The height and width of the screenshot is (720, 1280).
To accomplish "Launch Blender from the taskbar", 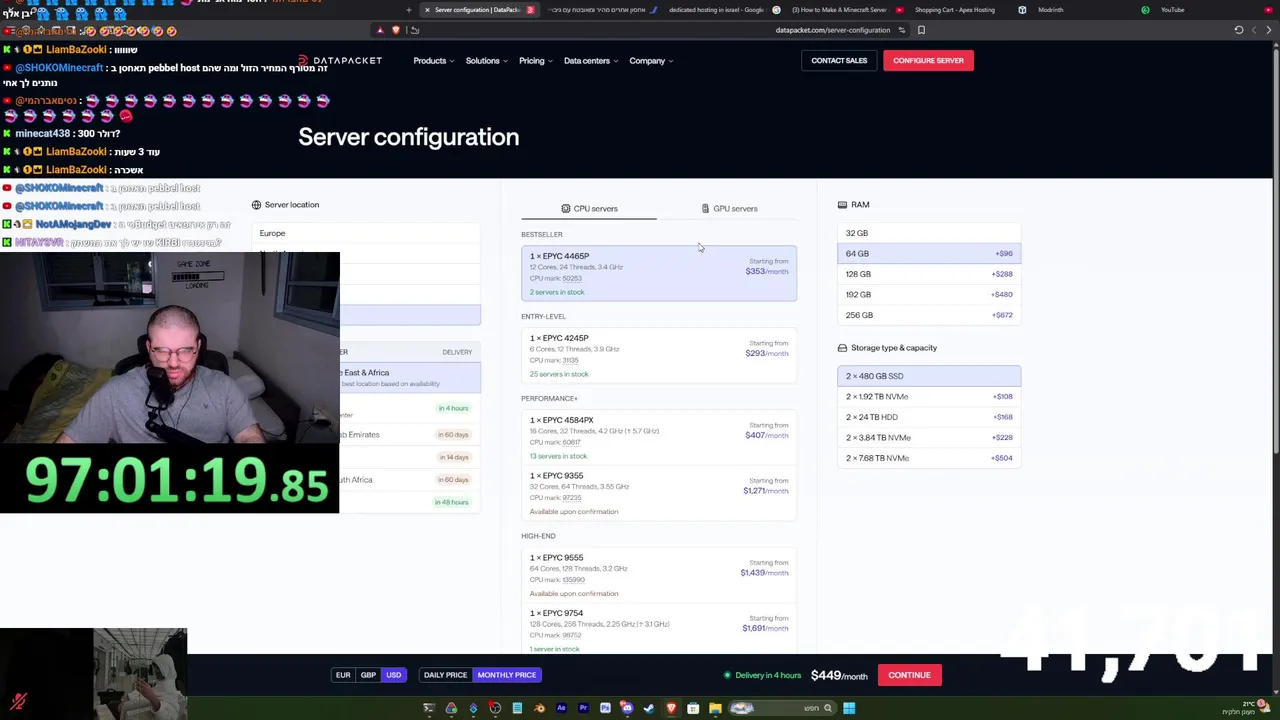I will pyautogui.click(x=539, y=708).
